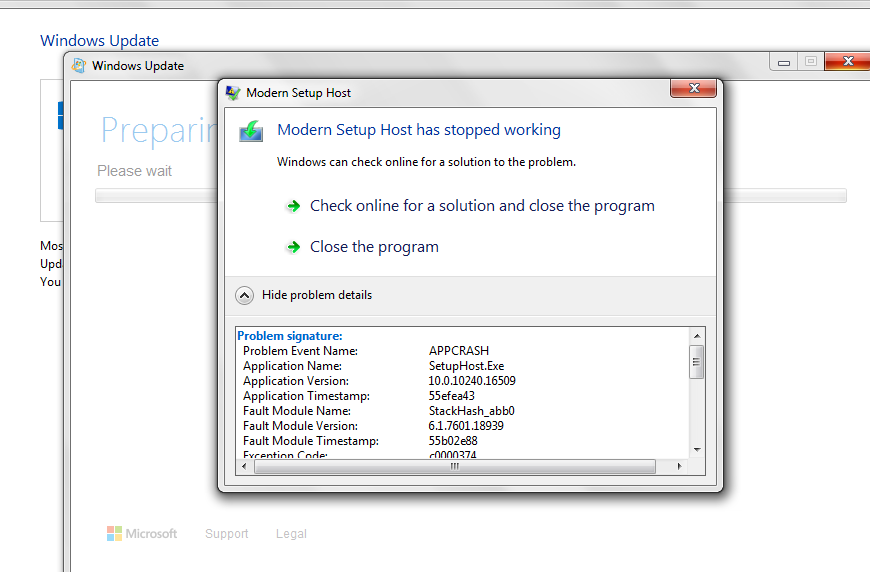Click the scroll left arrow in problem details
The height and width of the screenshot is (572, 870).
[244, 467]
